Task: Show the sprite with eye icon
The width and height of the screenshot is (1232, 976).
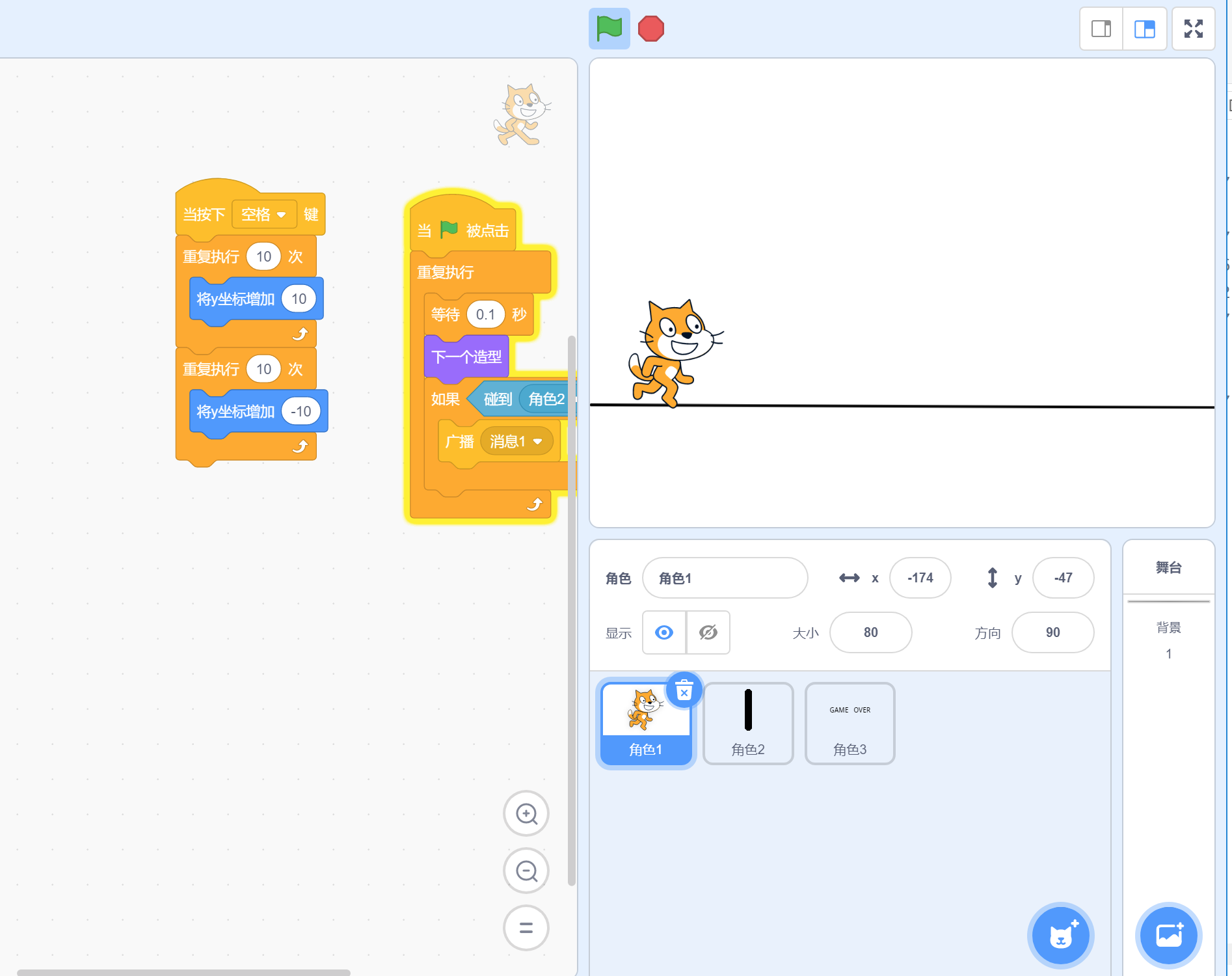Action: click(x=664, y=632)
